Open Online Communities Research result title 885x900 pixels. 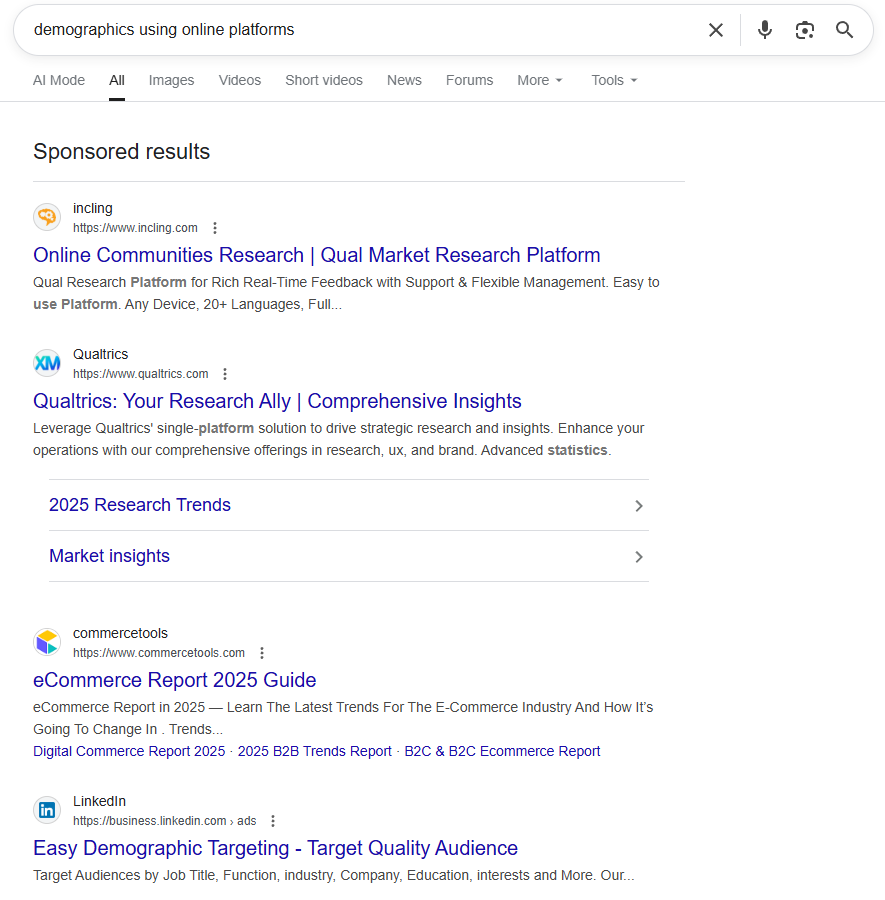coord(317,255)
